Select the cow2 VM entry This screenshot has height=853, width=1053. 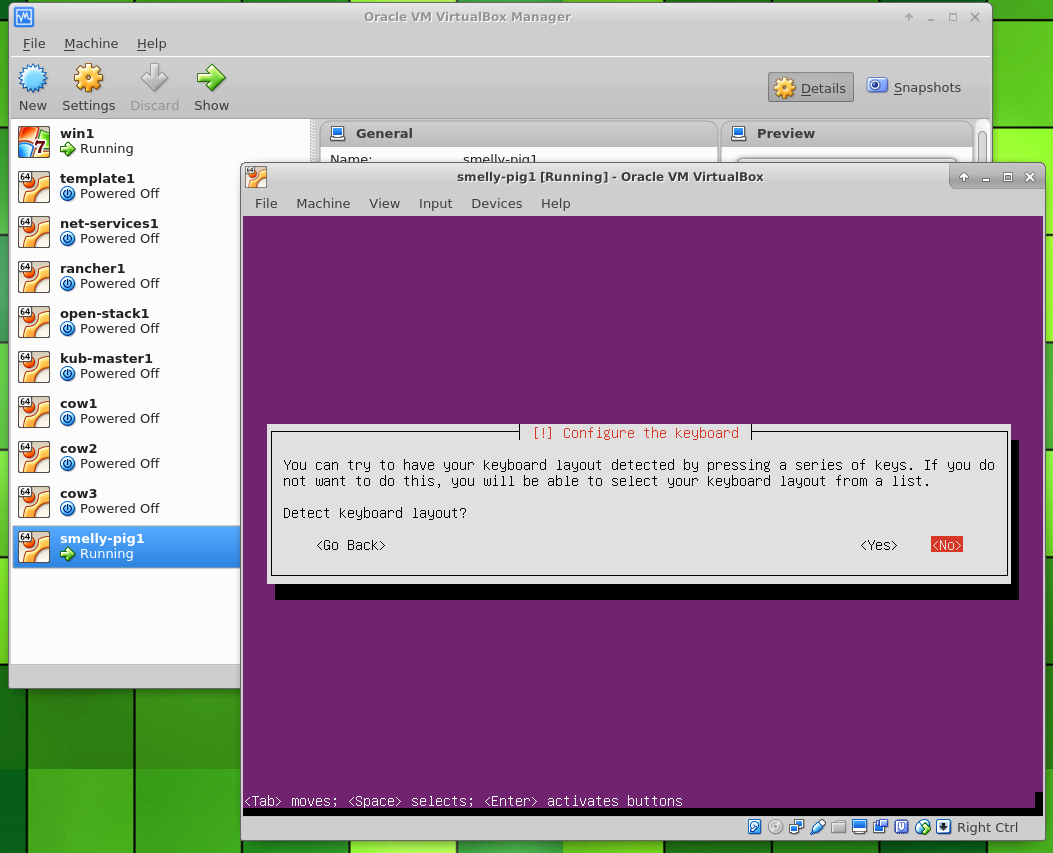click(x=126, y=456)
